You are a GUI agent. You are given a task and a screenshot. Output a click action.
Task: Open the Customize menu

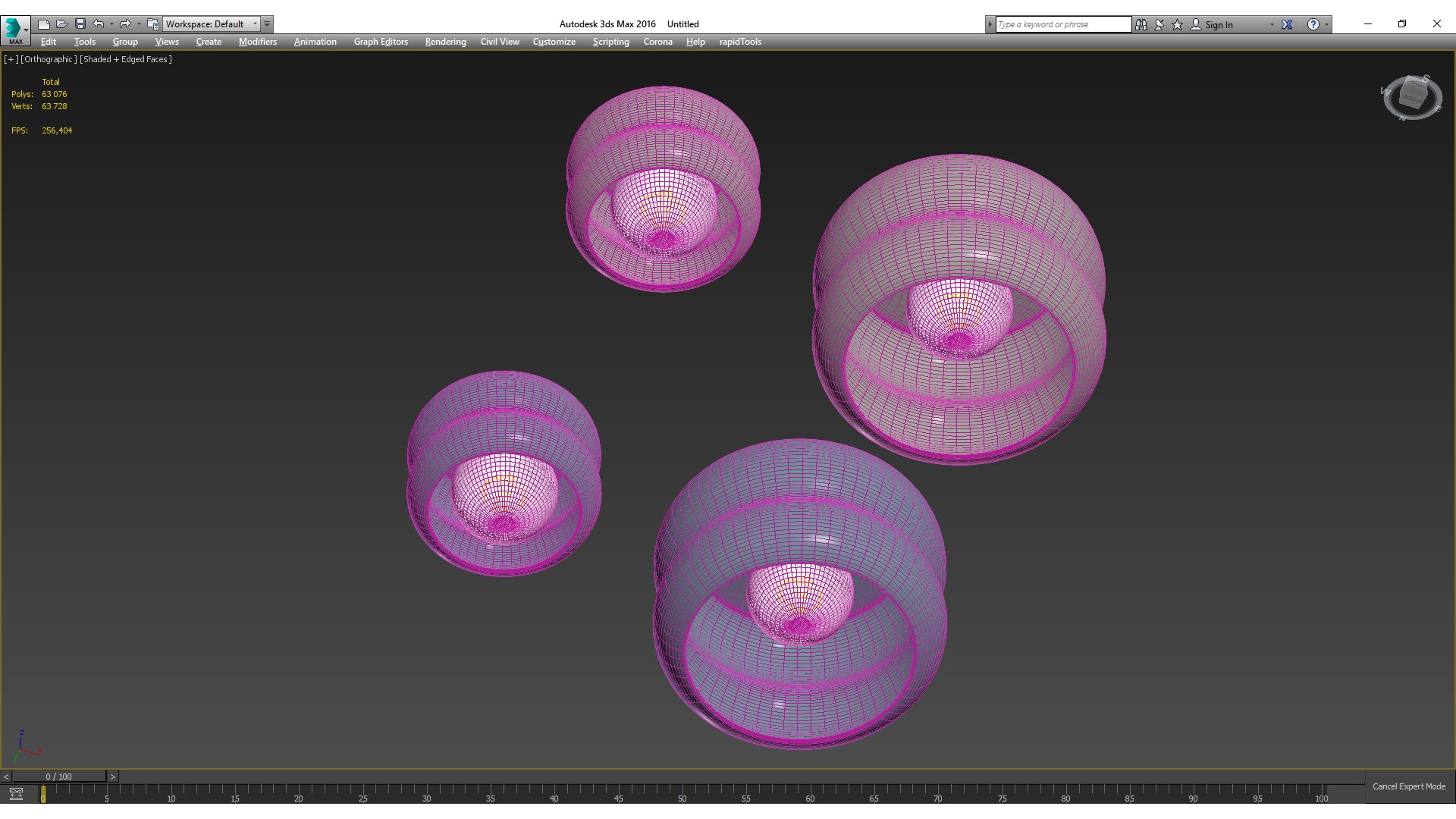[x=554, y=42]
